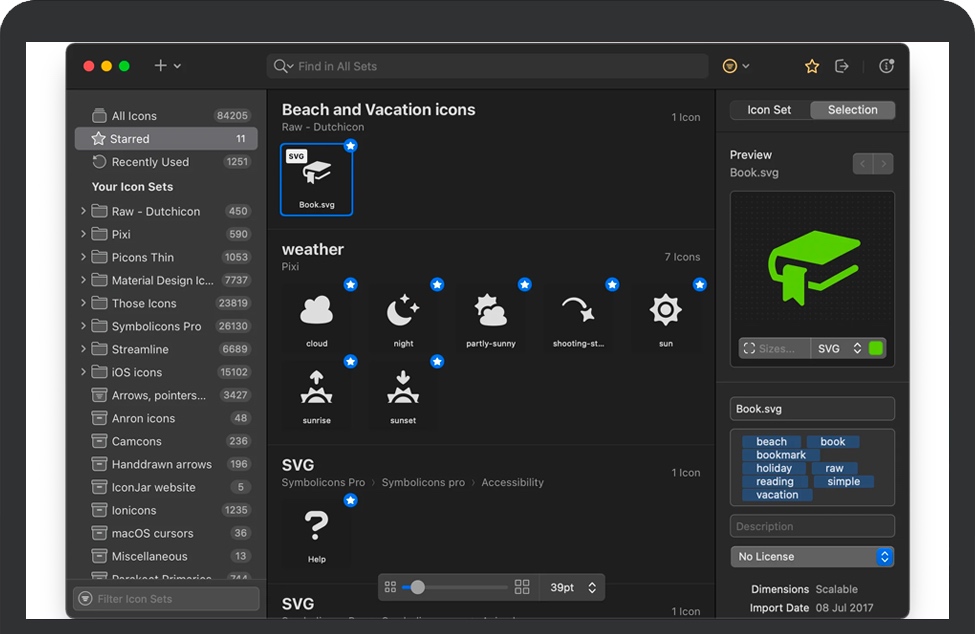Select Recently Used in sidebar
975x634 pixels.
click(150, 162)
